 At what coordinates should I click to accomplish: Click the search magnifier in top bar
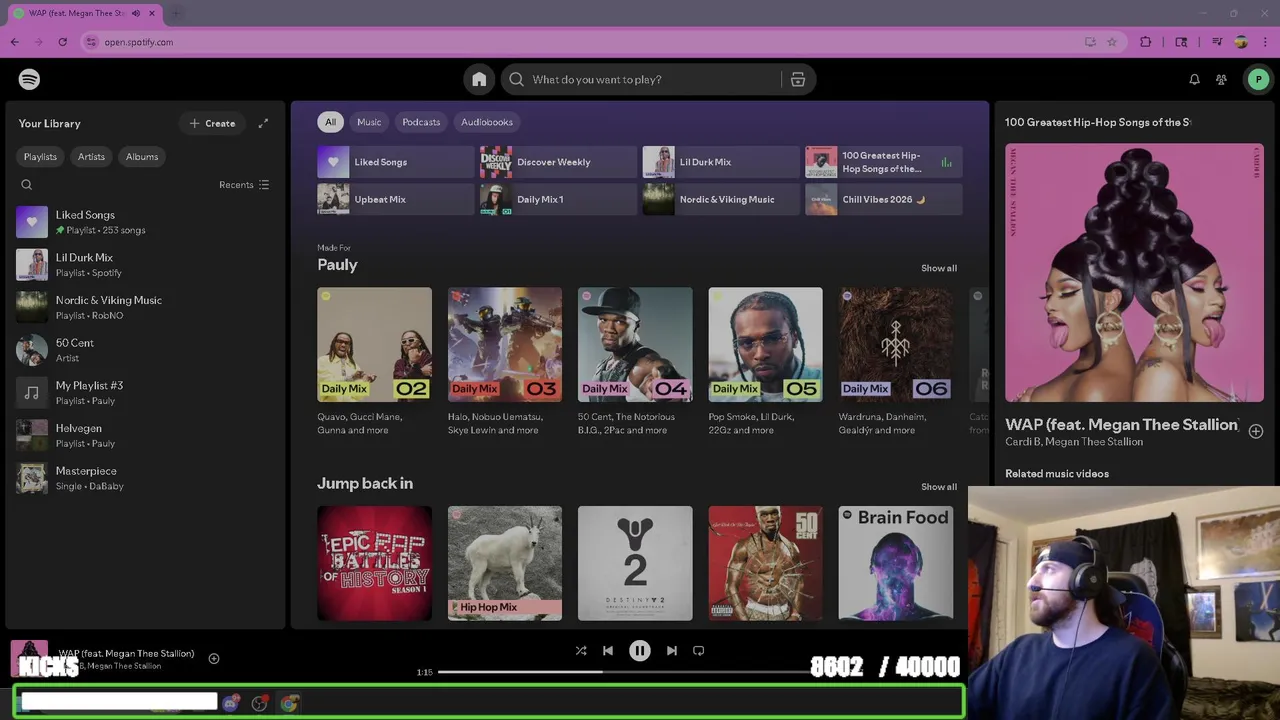pos(516,79)
